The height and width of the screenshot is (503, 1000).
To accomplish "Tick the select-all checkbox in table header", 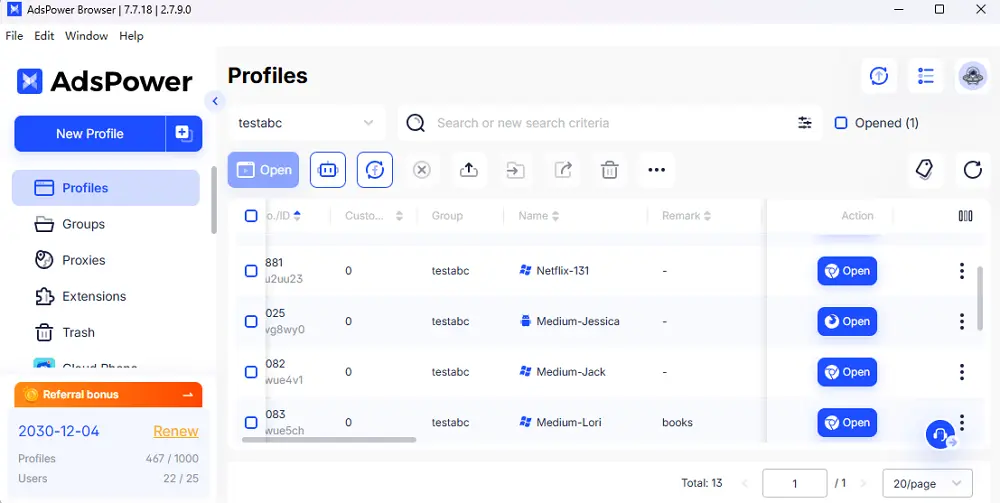I will [x=251, y=216].
